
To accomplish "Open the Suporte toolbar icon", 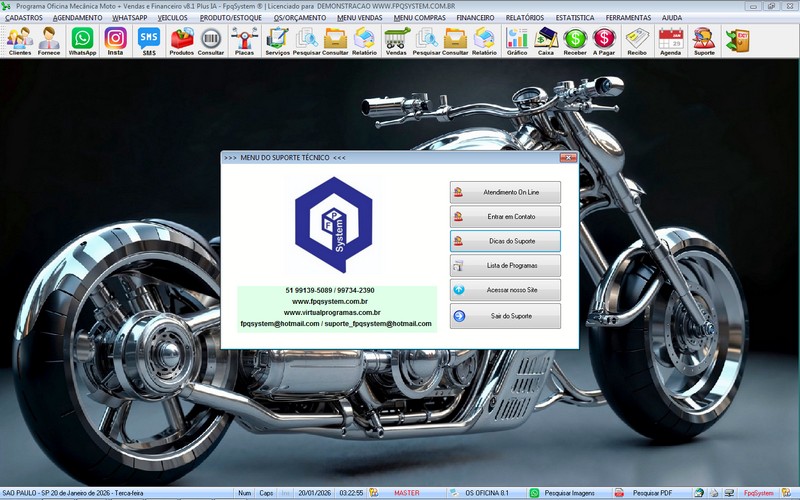I will click(704, 41).
